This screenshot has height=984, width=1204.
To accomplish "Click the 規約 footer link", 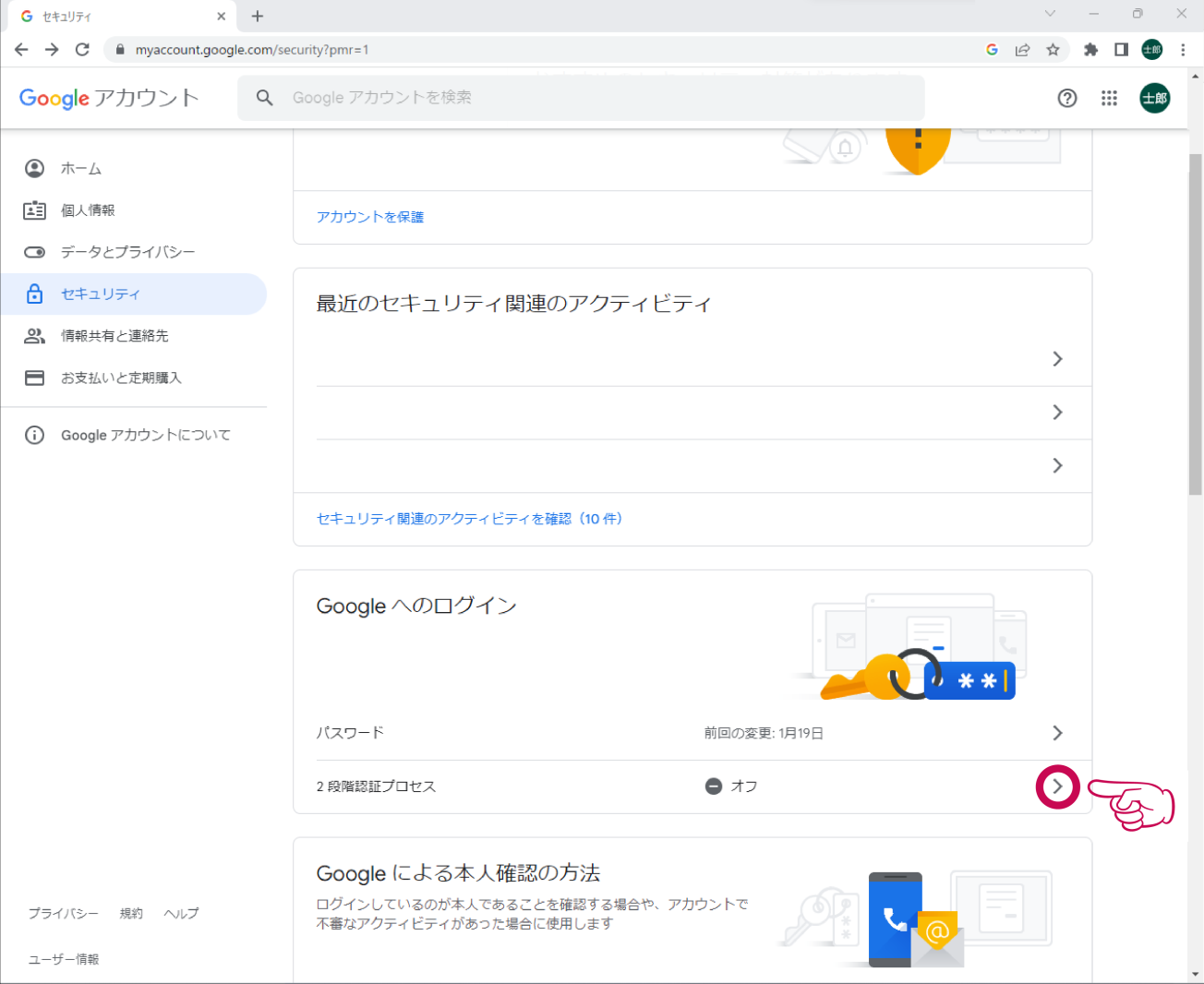I will (131, 913).
